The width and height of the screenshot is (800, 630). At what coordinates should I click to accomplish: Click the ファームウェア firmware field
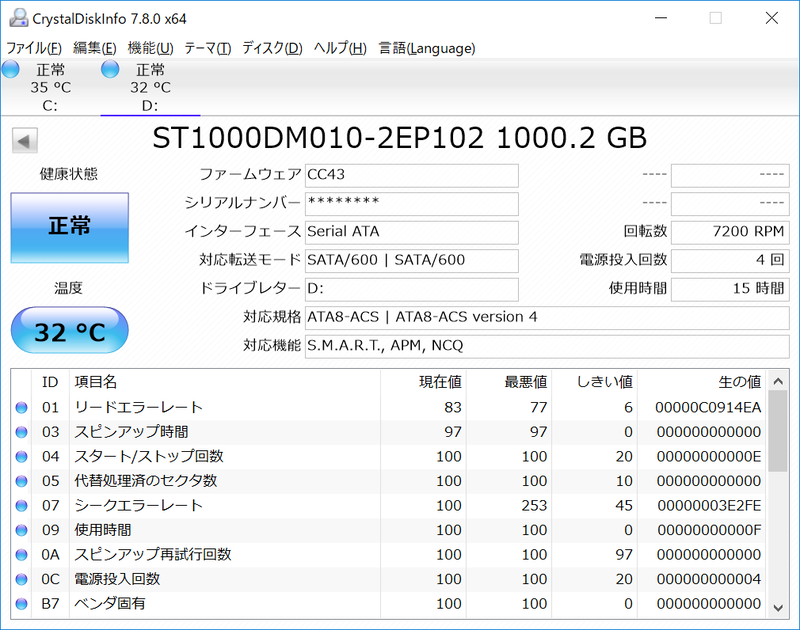coord(411,175)
